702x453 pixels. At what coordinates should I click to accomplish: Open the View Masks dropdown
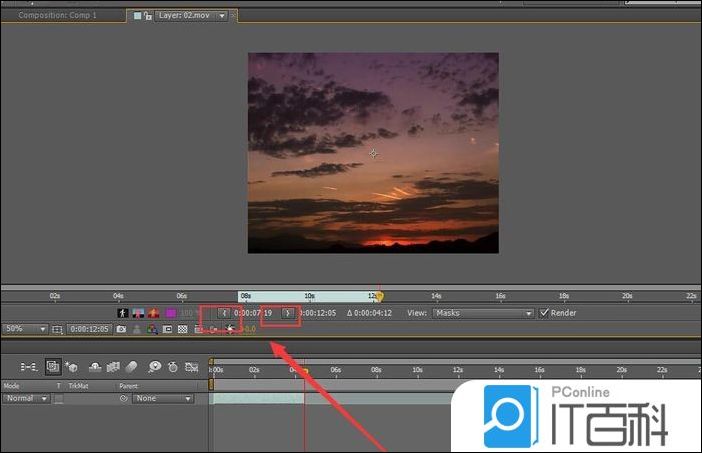tap(484, 313)
